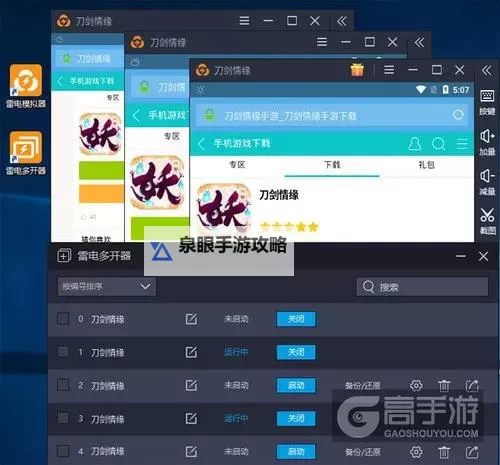Open settings gear for instance 2

click(416, 386)
